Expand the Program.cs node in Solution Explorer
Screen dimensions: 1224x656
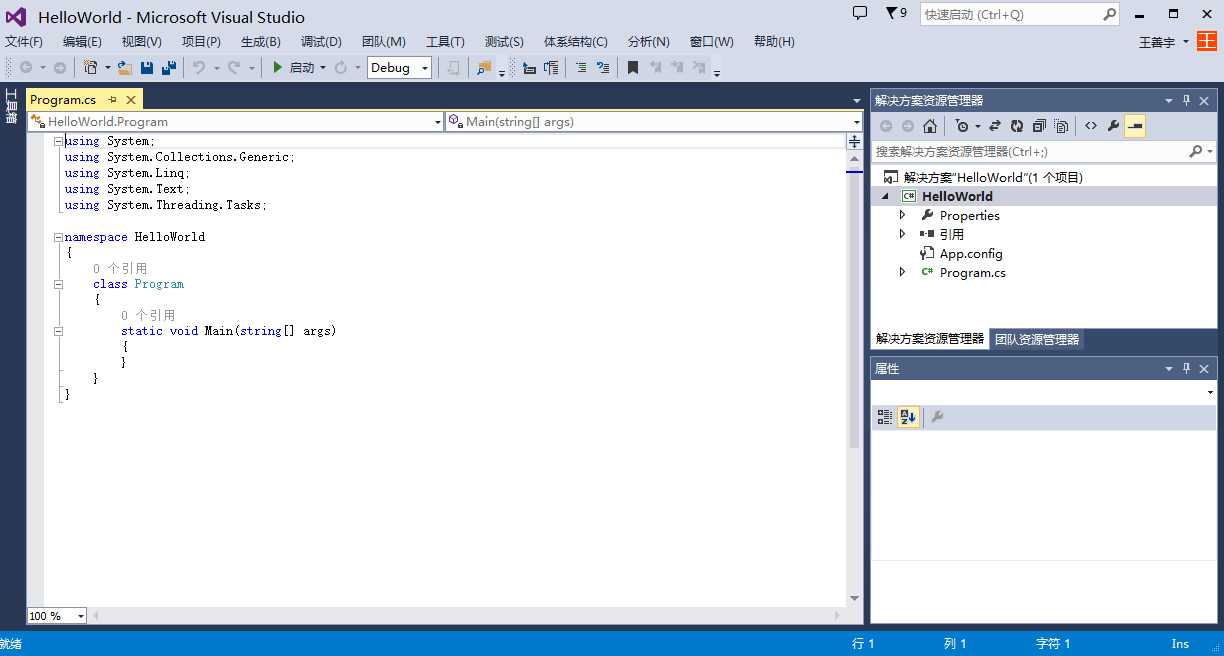[902, 272]
